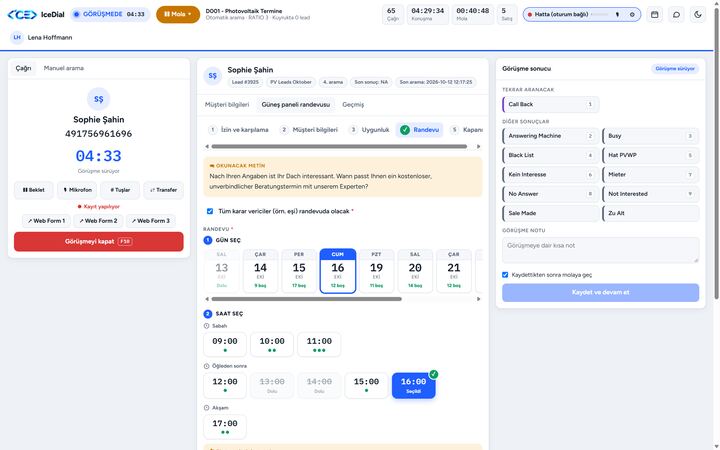720x450 pixels.
Task: Open Müşteri bilgileri tab
Action: pyautogui.click(x=227, y=105)
